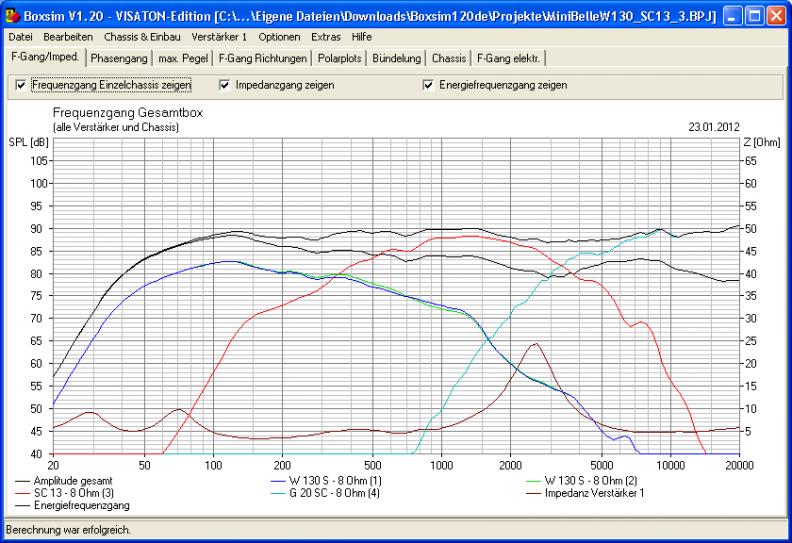The height and width of the screenshot is (543, 792).
Task: Select the F-Gang/Imped. tab
Action: click(45, 57)
